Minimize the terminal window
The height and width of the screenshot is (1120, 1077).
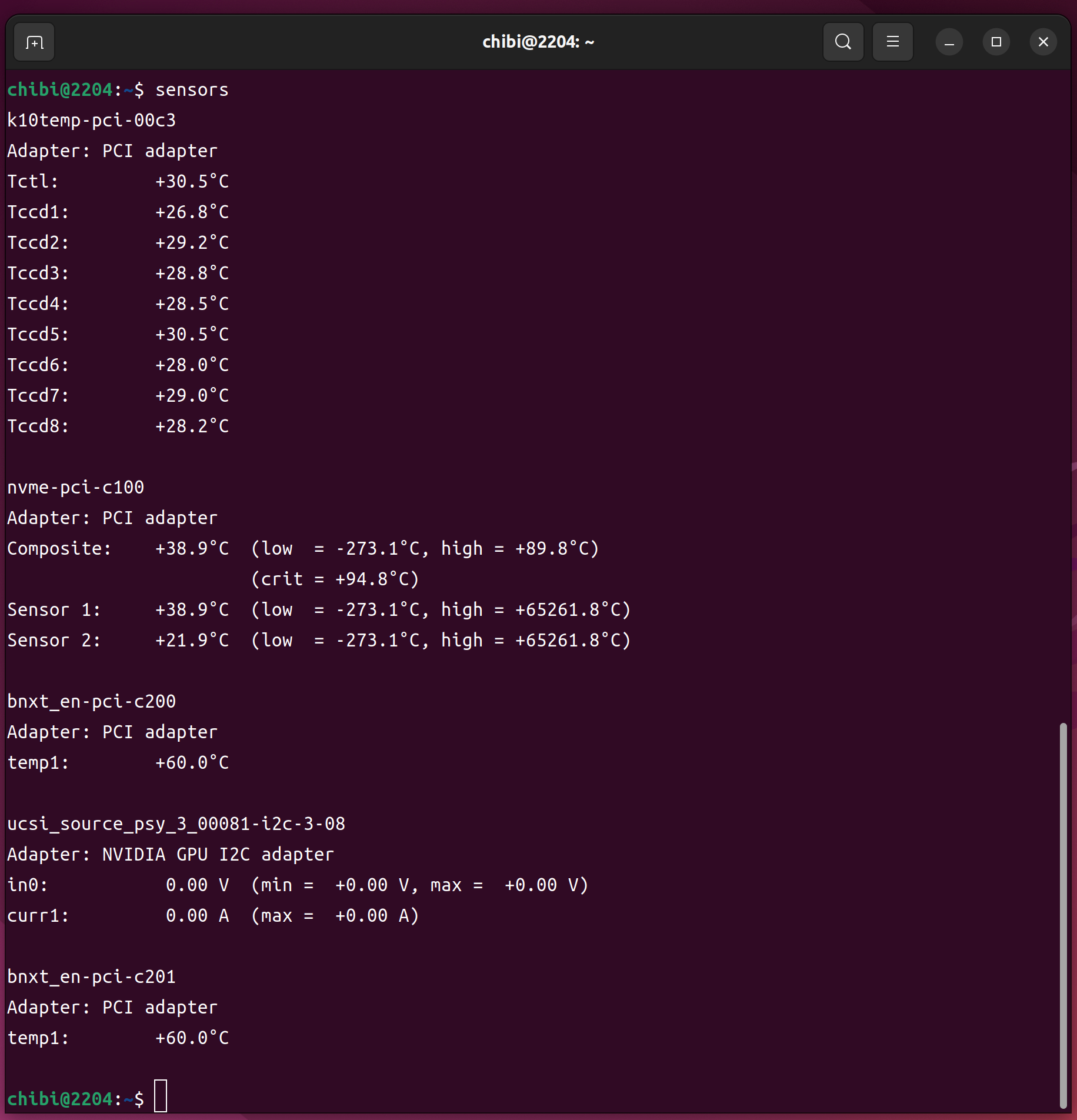pos(949,42)
